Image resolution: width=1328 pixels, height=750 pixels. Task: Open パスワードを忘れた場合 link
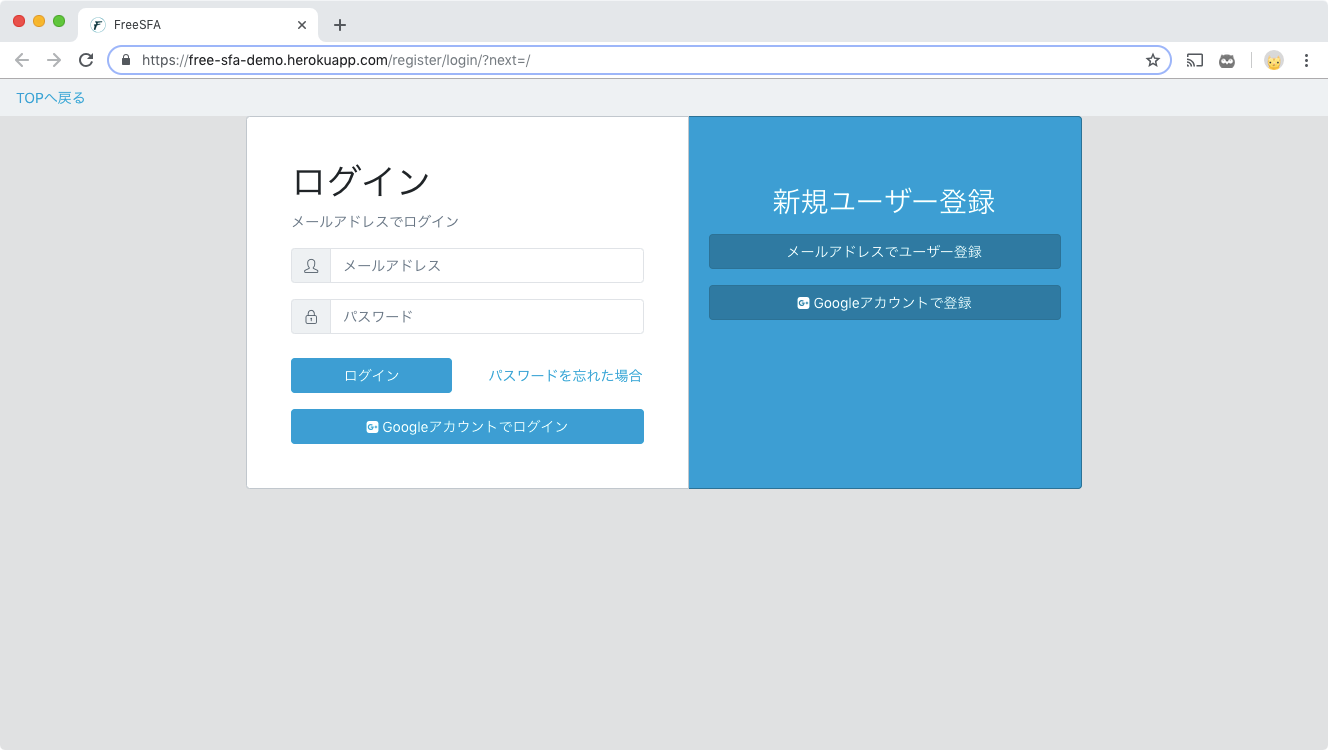[x=565, y=376]
